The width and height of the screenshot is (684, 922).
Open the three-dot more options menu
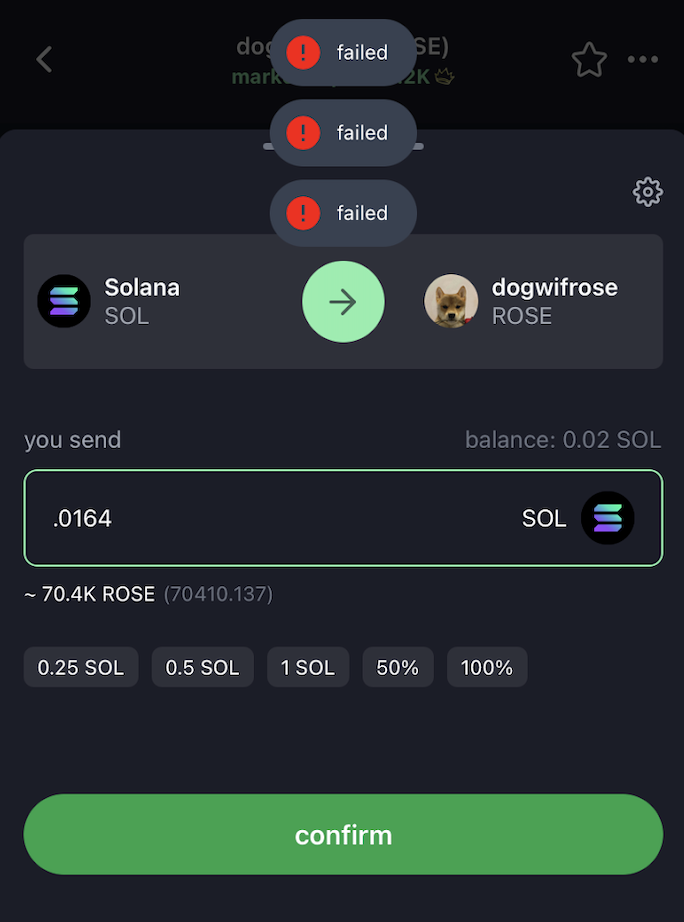point(643,60)
